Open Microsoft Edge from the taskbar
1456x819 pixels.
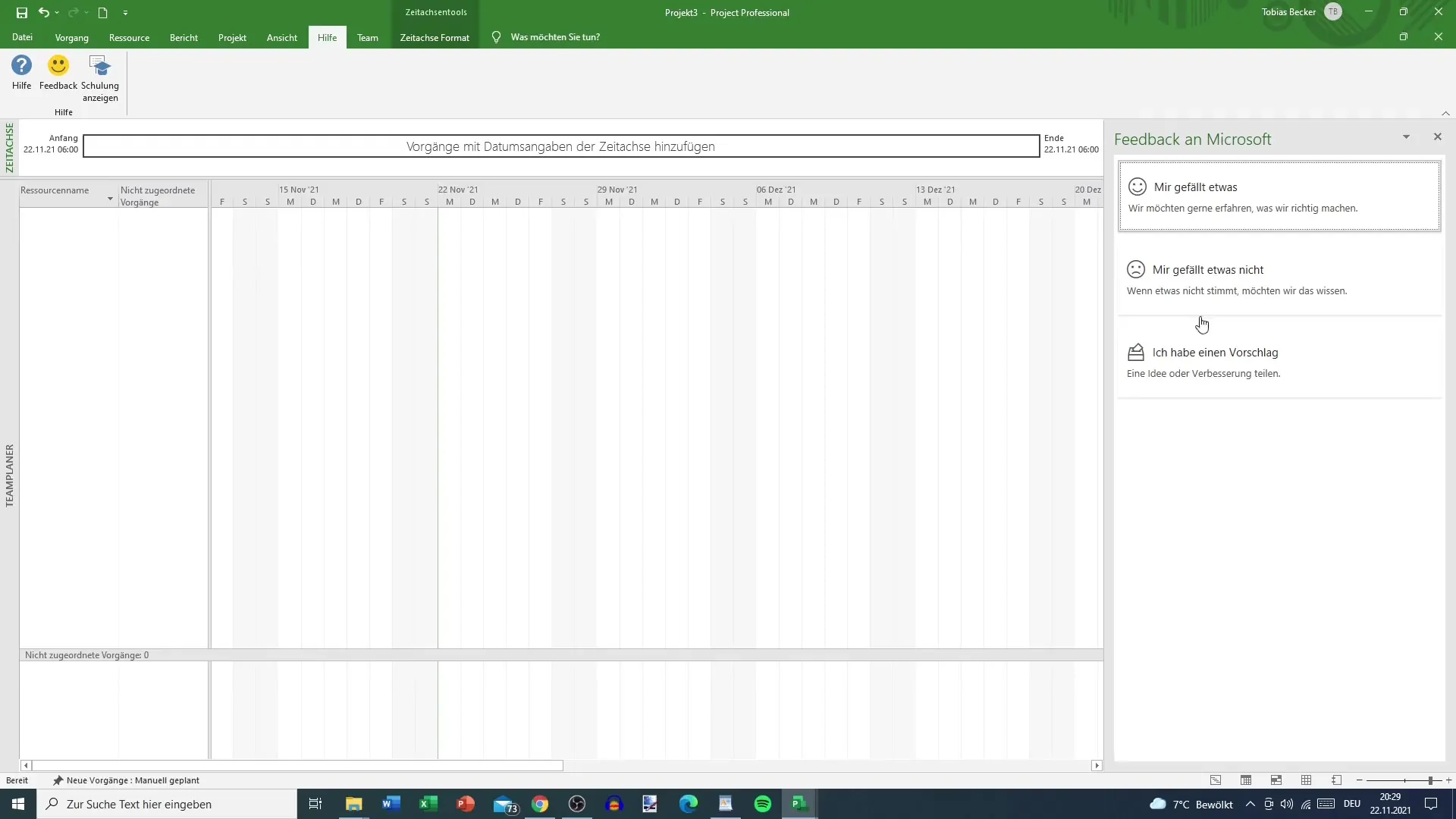pos(689,804)
